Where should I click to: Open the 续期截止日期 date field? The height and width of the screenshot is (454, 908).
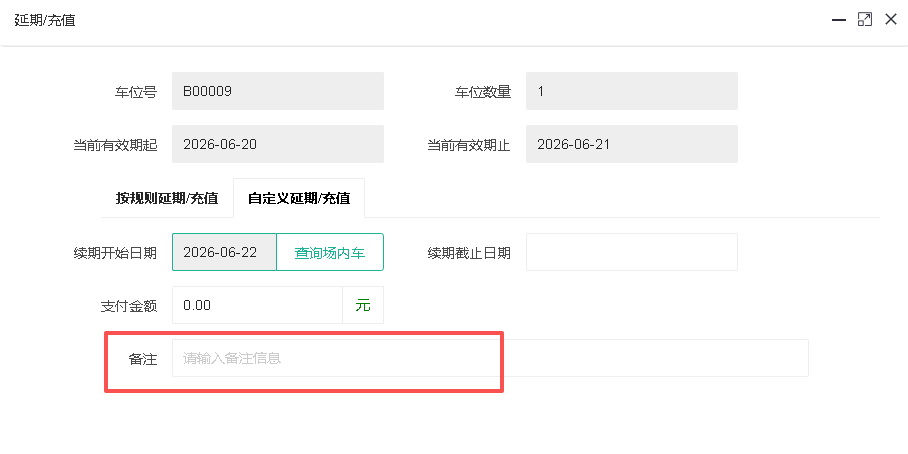[x=632, y=252]
